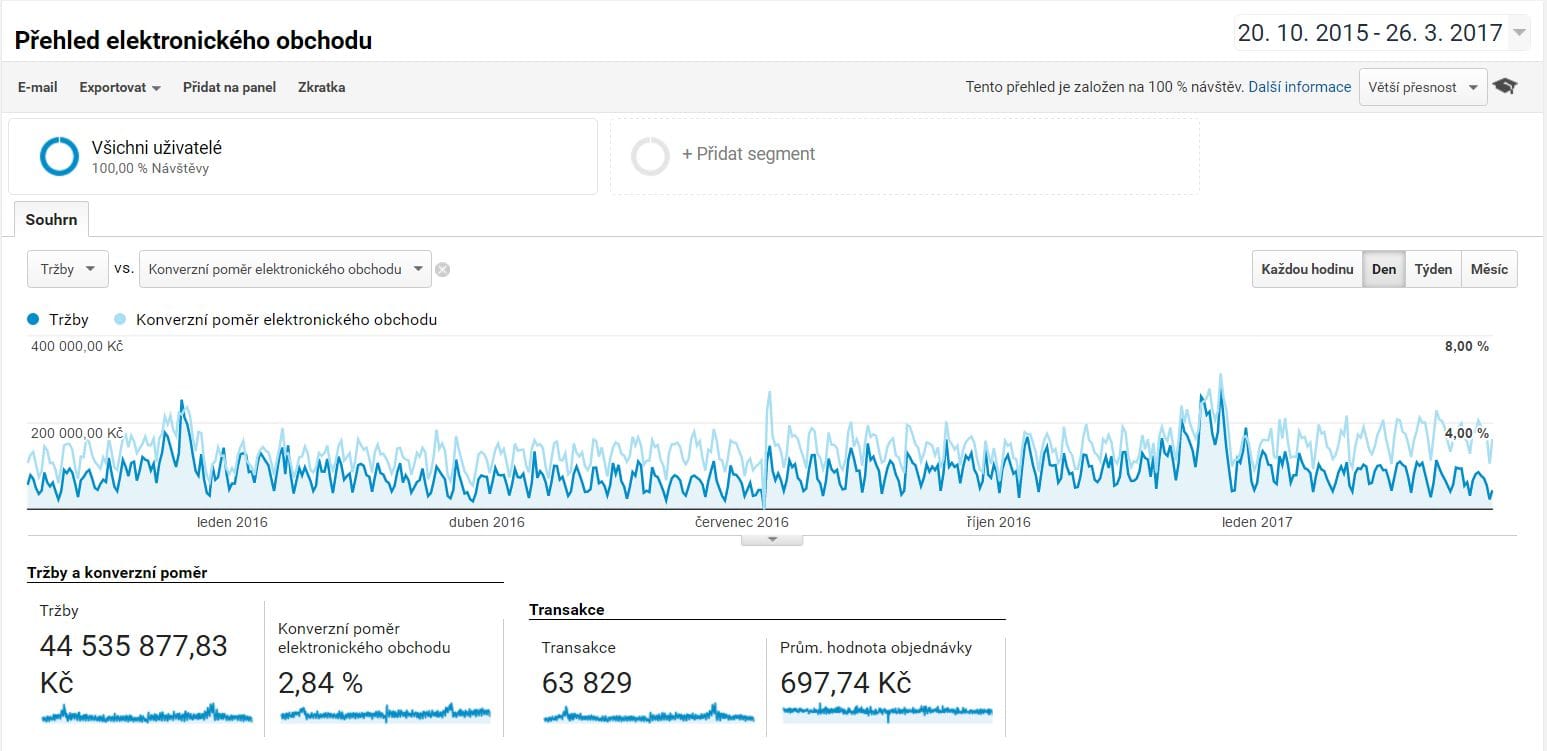Switch graph to Každou hodinu view
This screenshot has height=751, width=1547.
pyautogui.click(x=1306, y=269)
